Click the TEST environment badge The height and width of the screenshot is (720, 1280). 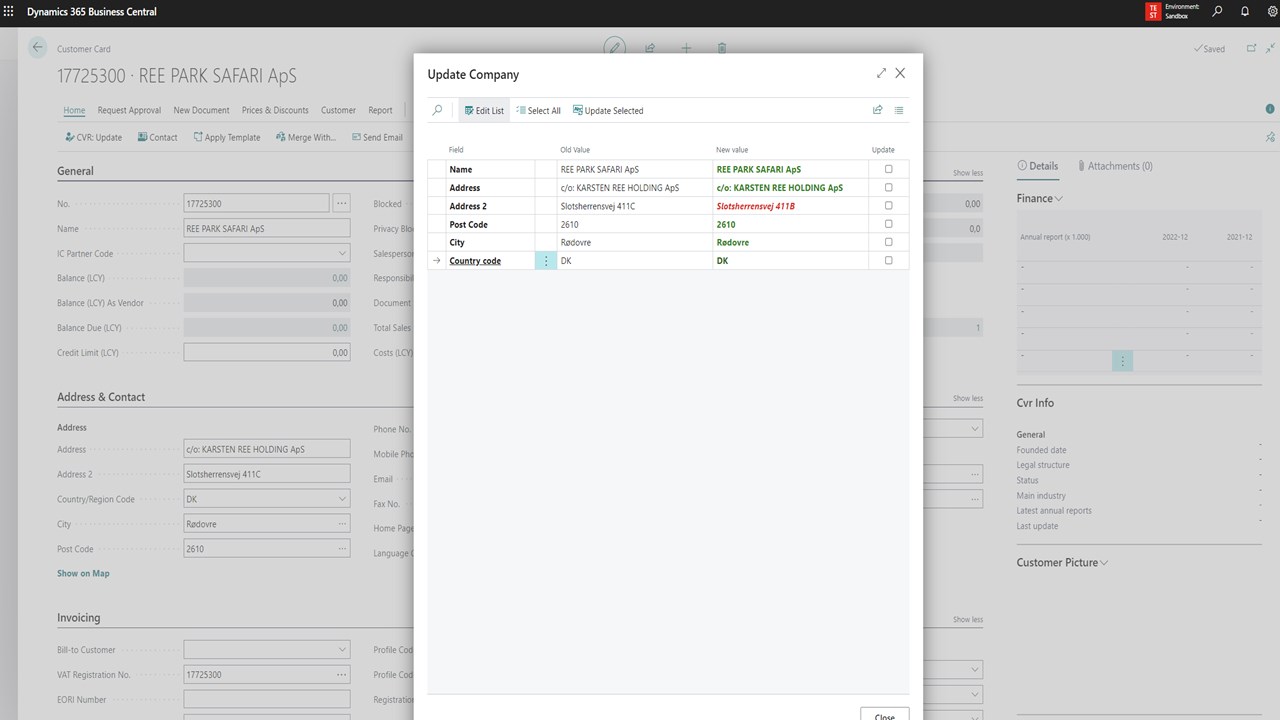[1154, 12]
